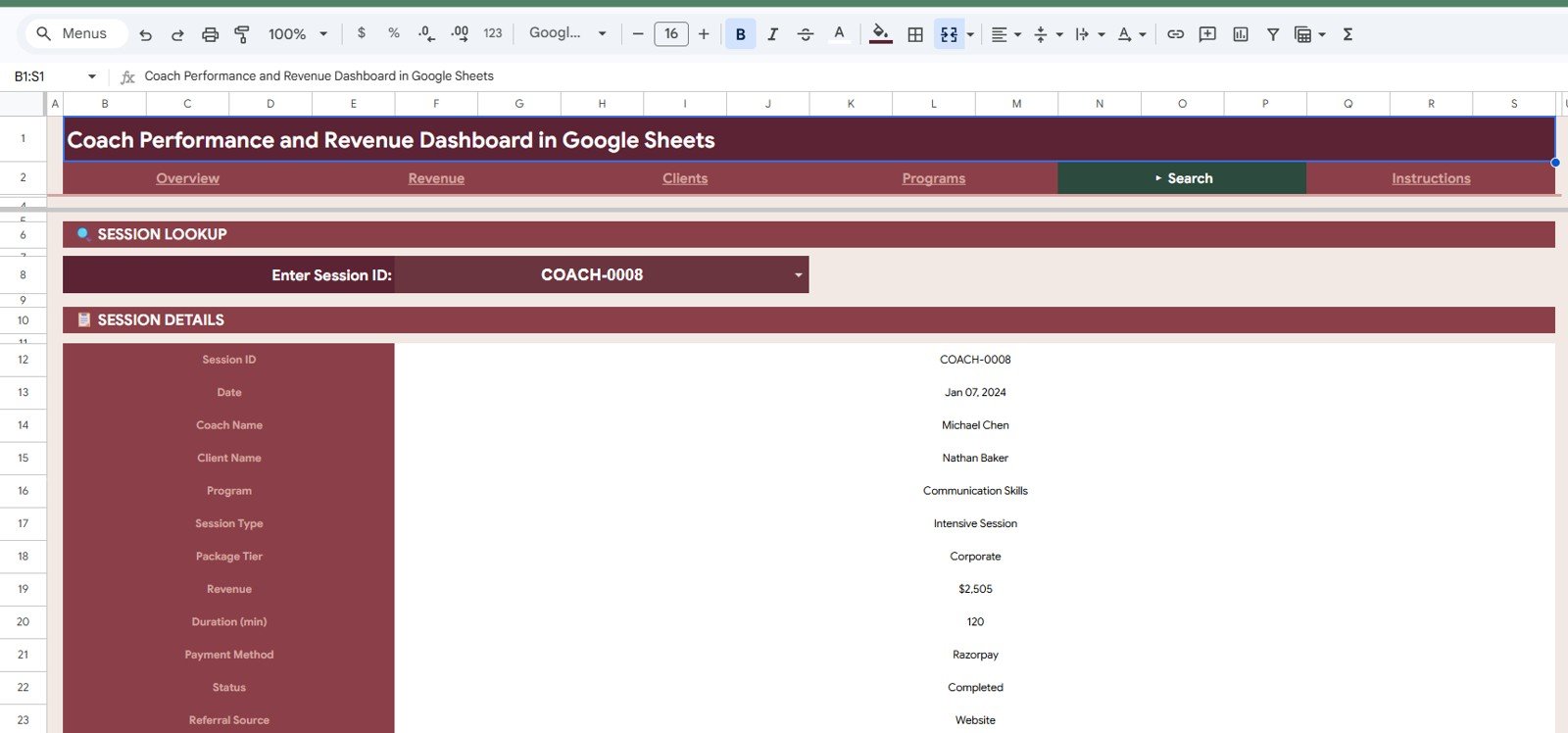Open horizontal align dropdown
This screenshot has height=733, width=1568.
tap(1006, 34)
